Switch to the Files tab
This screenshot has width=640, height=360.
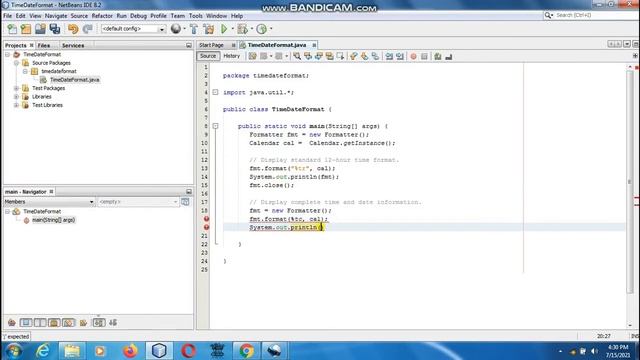44,45
